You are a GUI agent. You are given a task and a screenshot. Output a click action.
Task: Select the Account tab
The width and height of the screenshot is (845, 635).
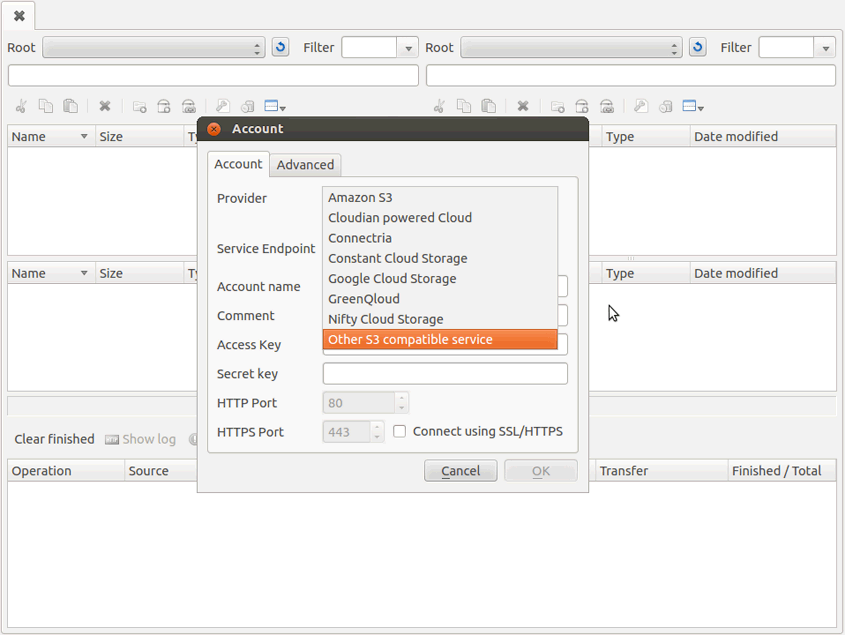(x=238, y=164)
